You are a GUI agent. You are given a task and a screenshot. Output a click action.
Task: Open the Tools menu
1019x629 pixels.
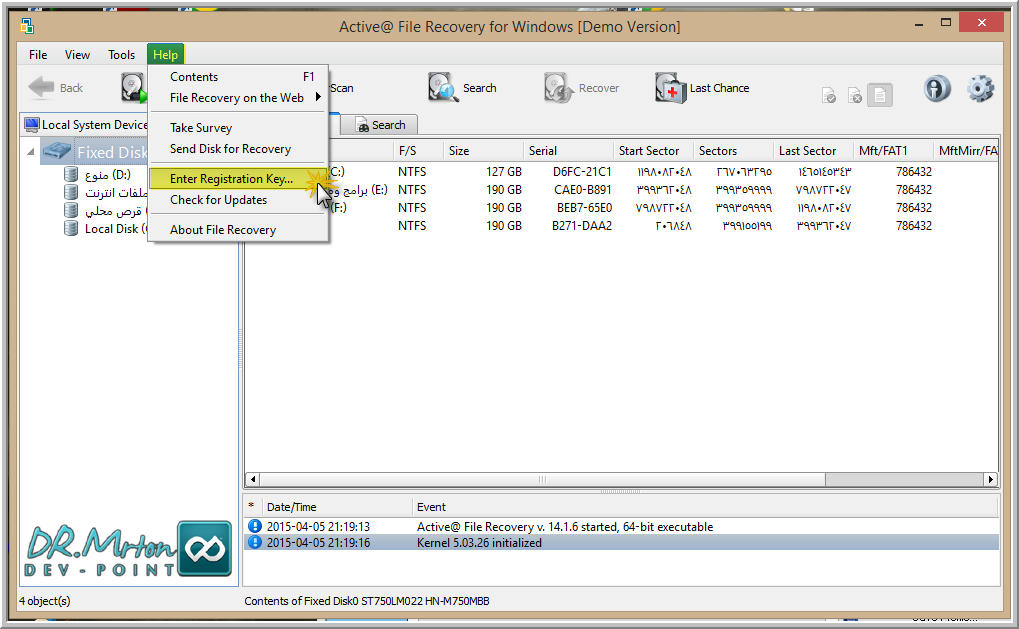tap(122, 55)
